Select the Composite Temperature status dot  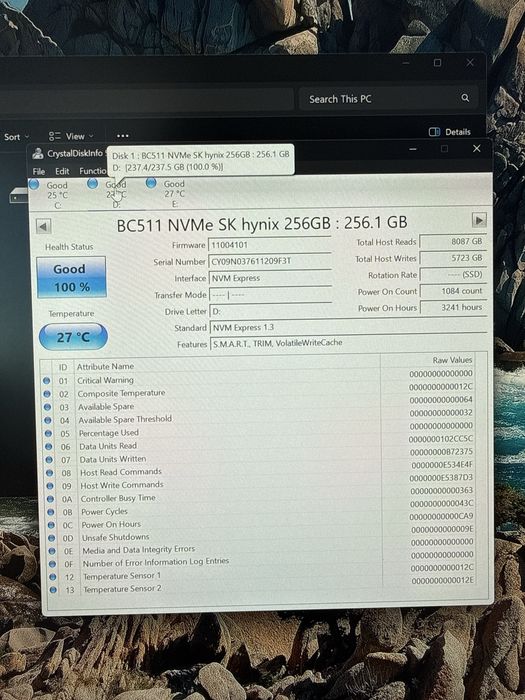(x=46, y=394)
